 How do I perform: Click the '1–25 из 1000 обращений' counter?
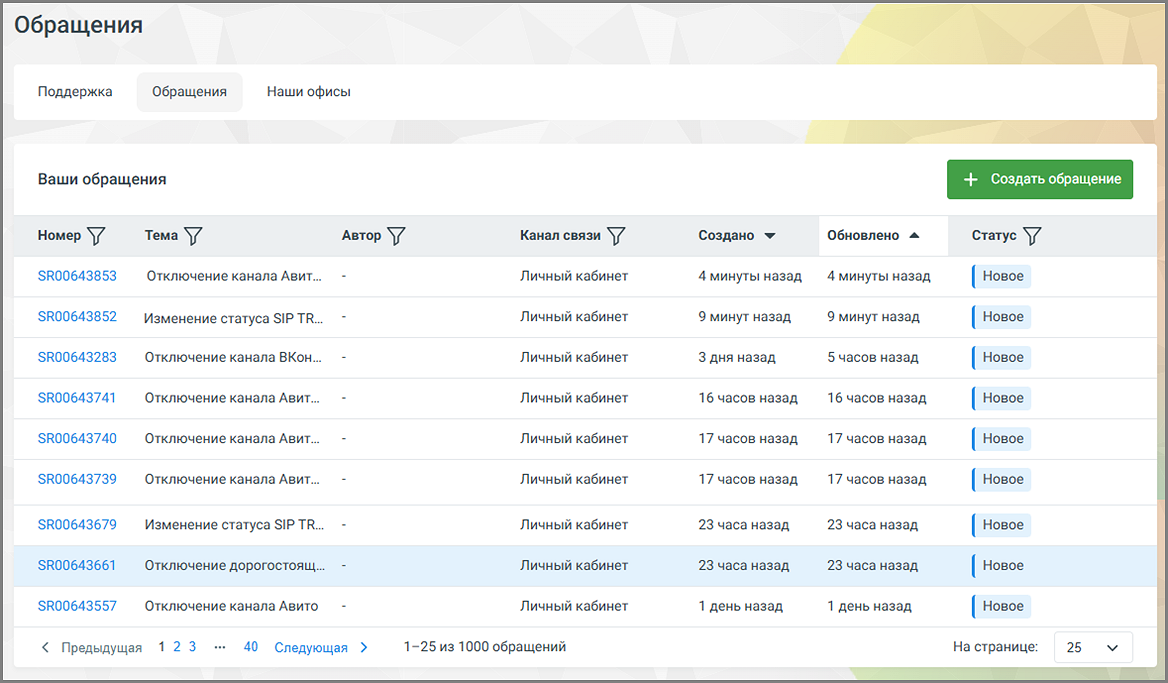click(x=485, y=647)
